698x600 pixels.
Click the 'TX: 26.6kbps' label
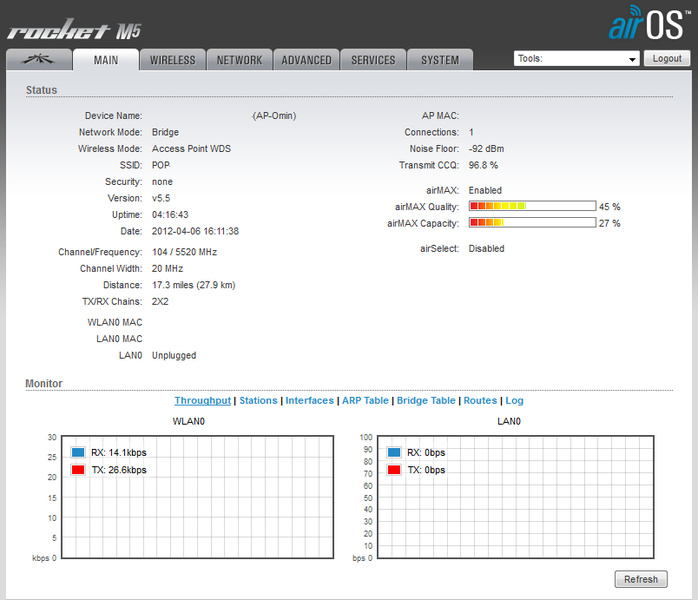click(x=119, y=470)
